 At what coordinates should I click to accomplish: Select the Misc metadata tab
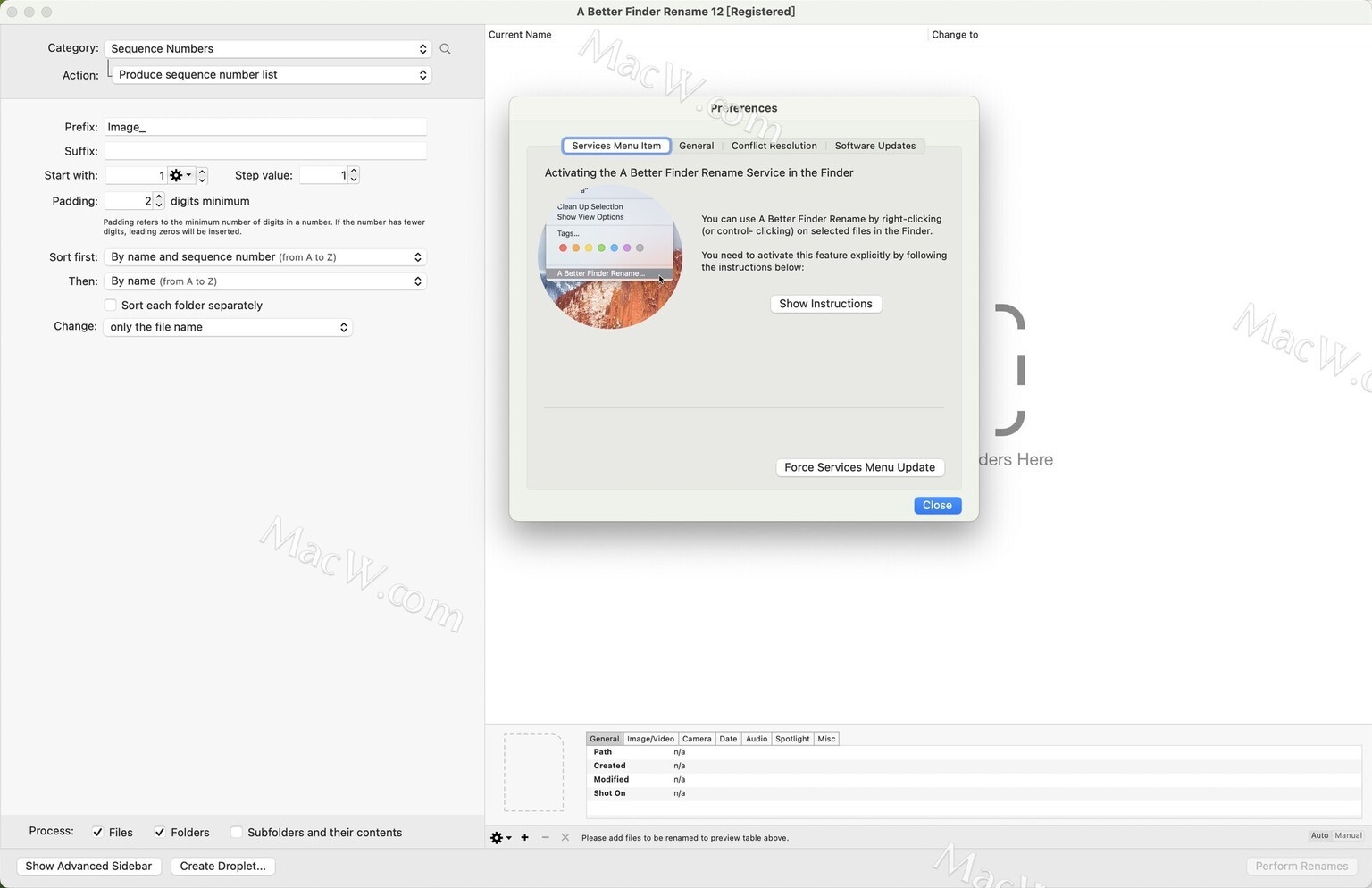826,739
